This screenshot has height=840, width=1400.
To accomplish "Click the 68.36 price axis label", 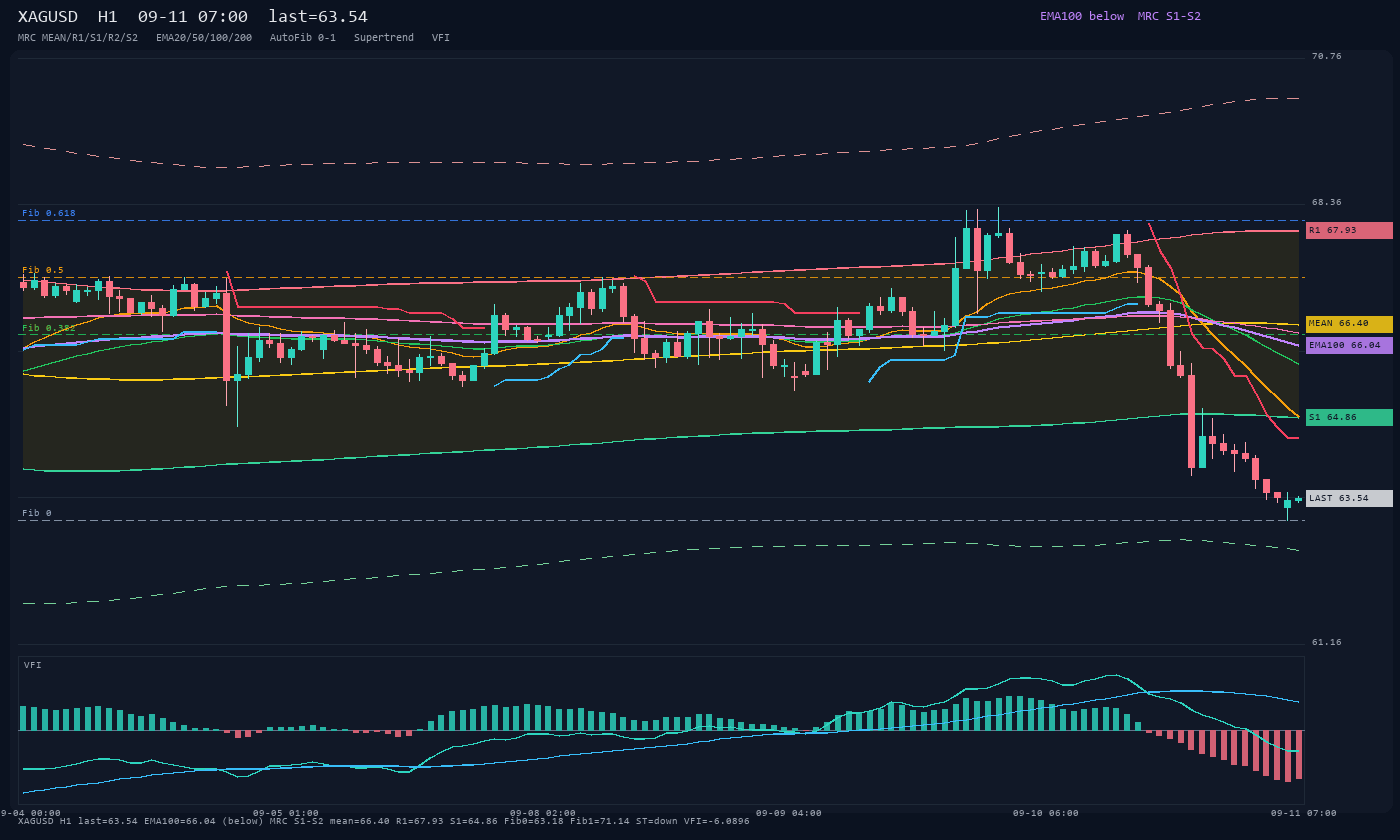I will 1327,202.
